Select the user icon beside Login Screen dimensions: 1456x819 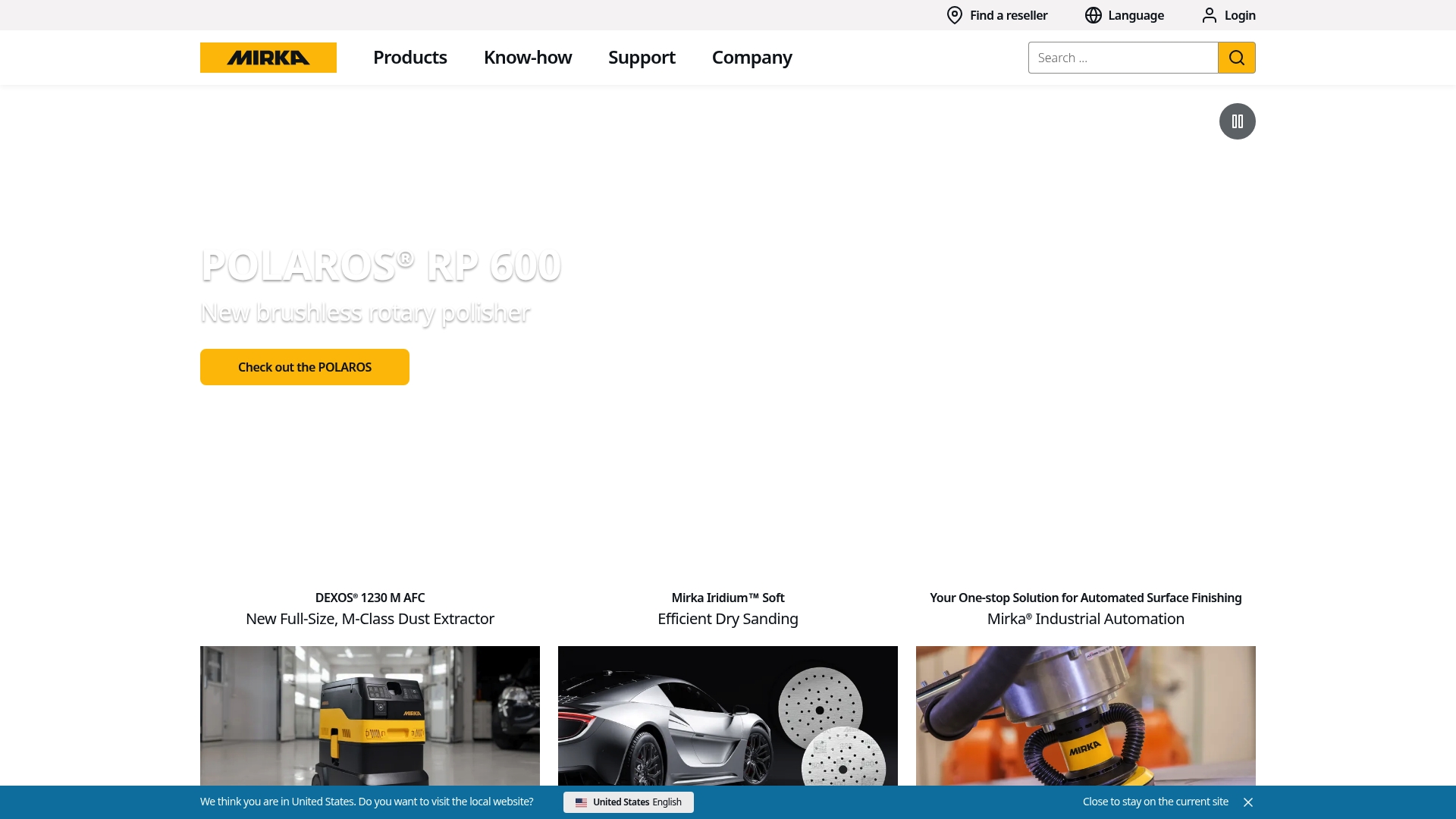[1208, 15]
